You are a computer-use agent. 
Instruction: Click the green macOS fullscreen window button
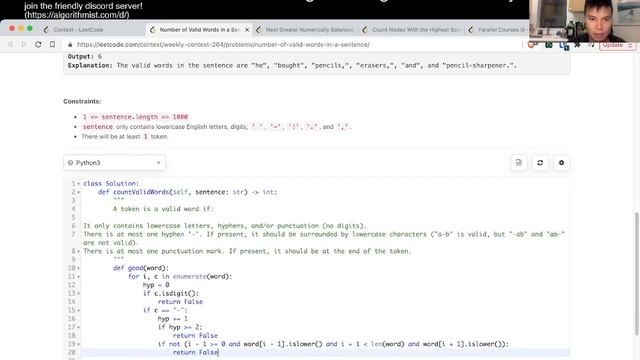click(x=30, y=28)
